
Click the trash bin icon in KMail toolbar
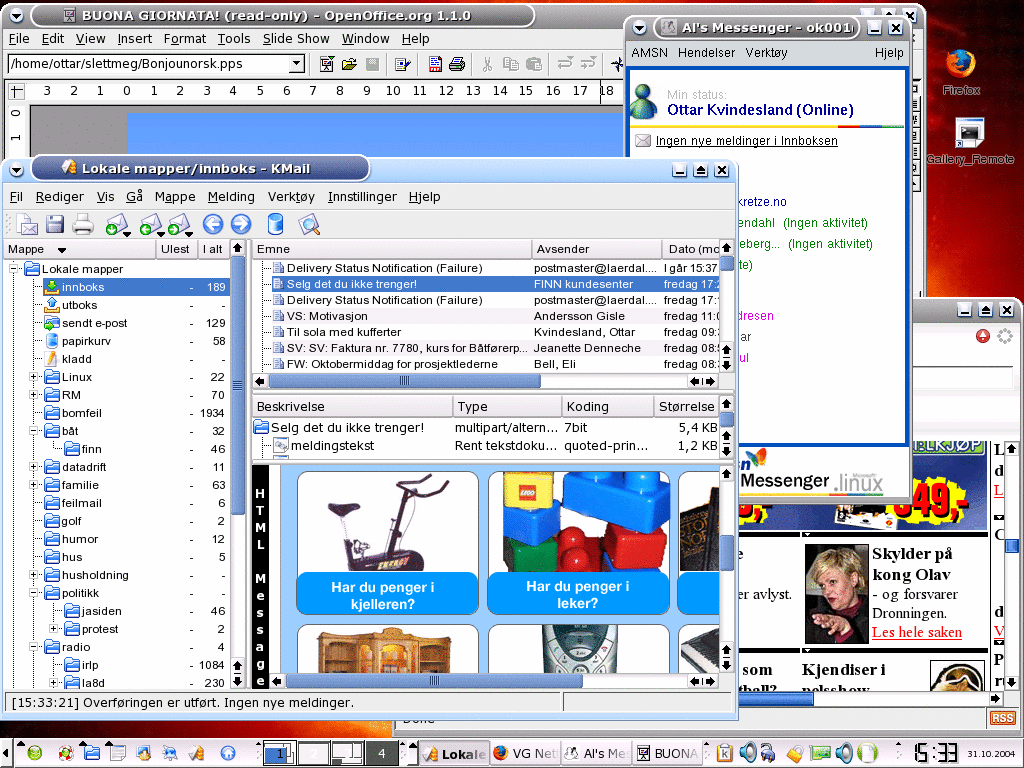click(275, 225)
